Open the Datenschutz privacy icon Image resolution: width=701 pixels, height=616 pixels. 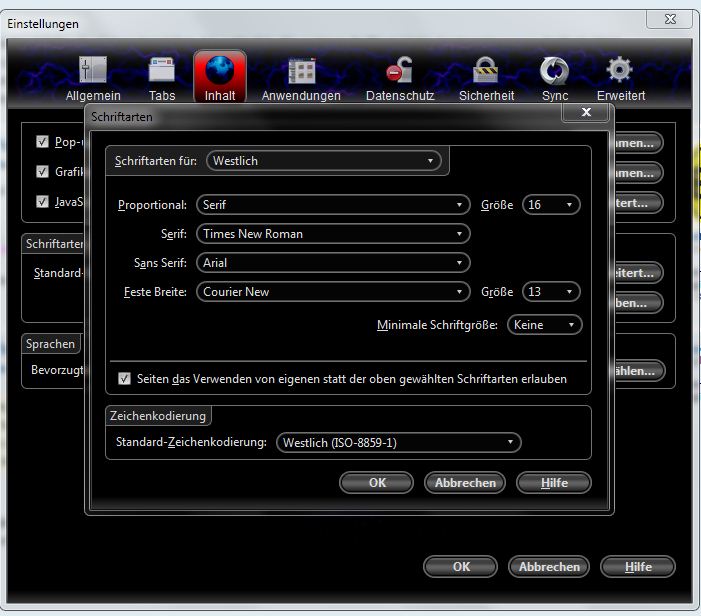tap(400, 71)
